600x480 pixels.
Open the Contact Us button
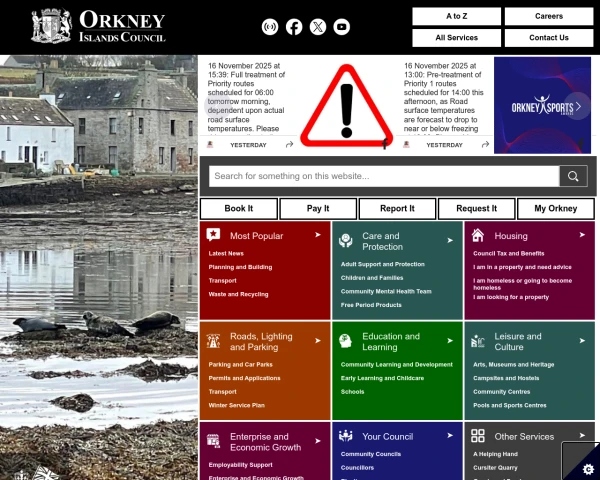549,38
